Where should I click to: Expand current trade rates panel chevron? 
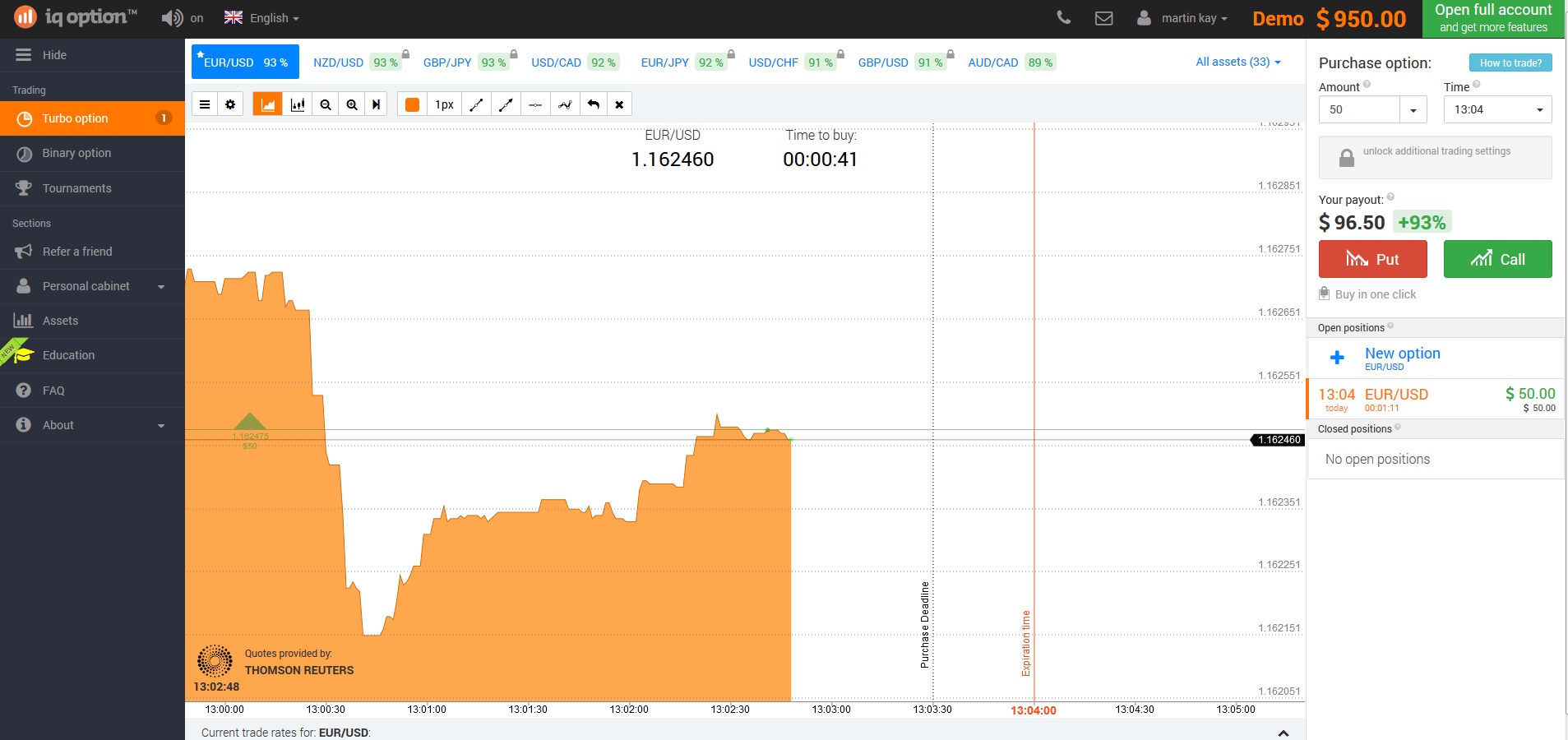pyautogui.click(x=1284, y=733)
